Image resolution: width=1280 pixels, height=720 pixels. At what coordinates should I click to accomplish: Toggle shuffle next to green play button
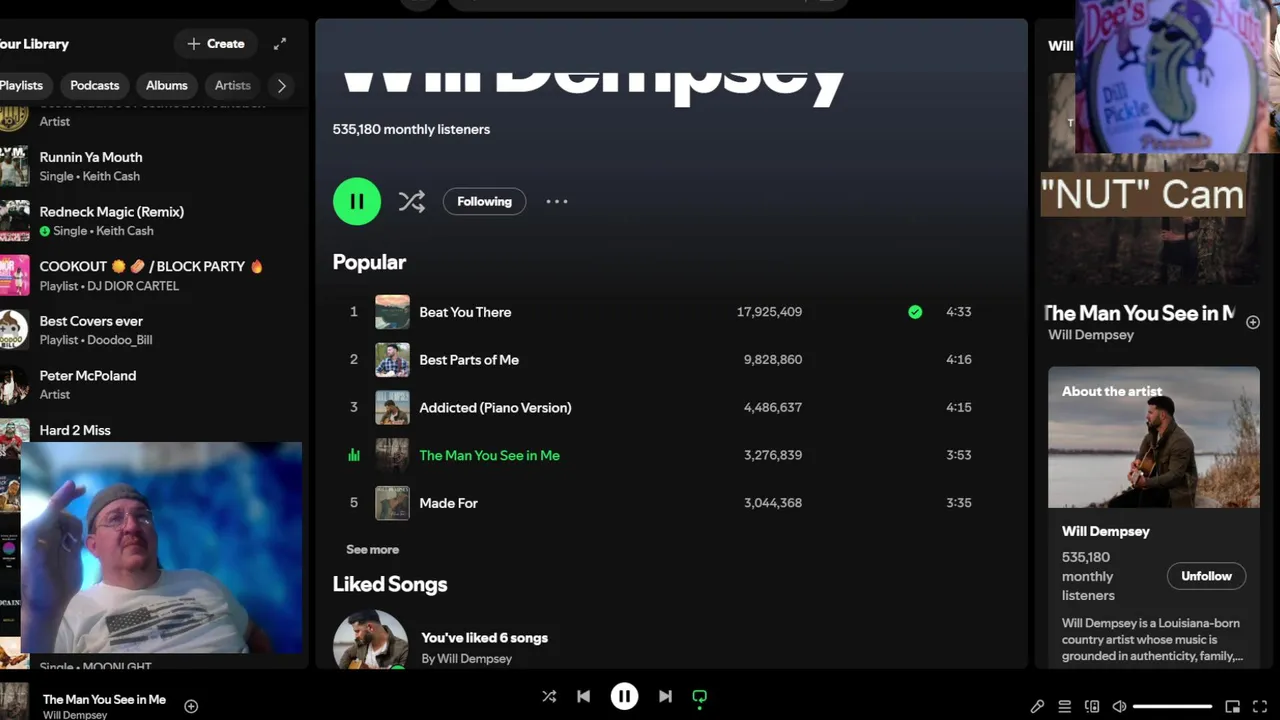click(x=412, y=201)
